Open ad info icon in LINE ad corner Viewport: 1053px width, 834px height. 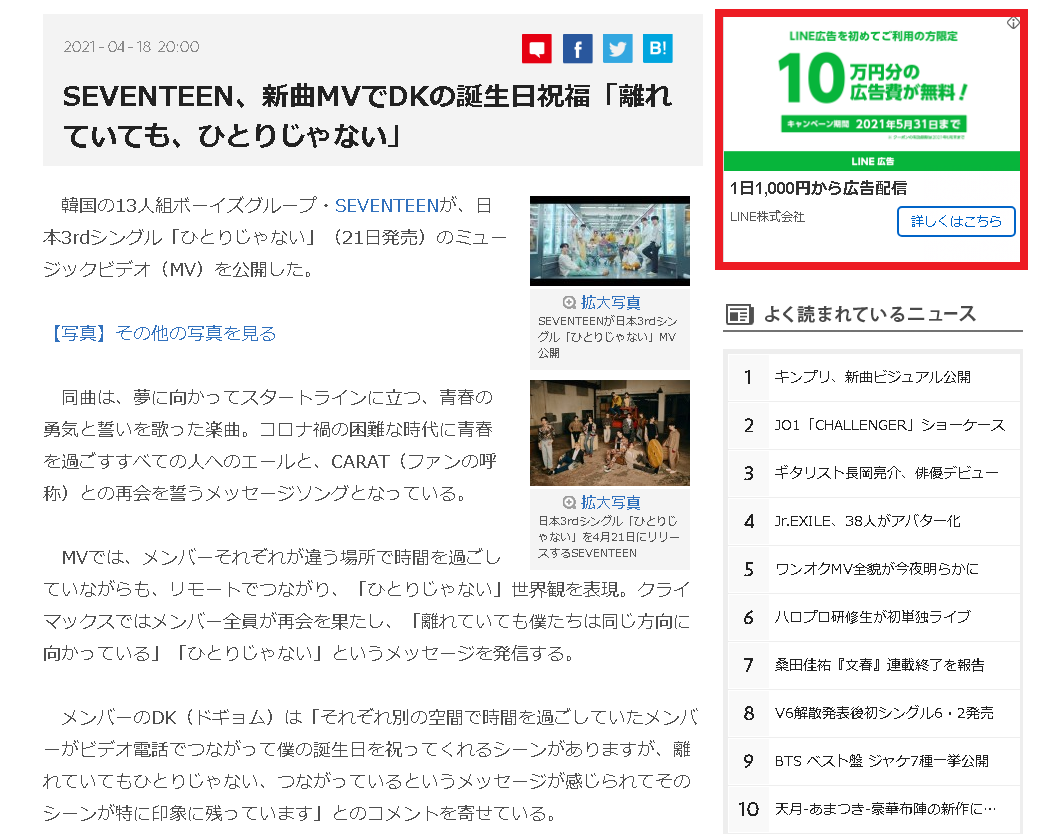(x=1013, y=24)
